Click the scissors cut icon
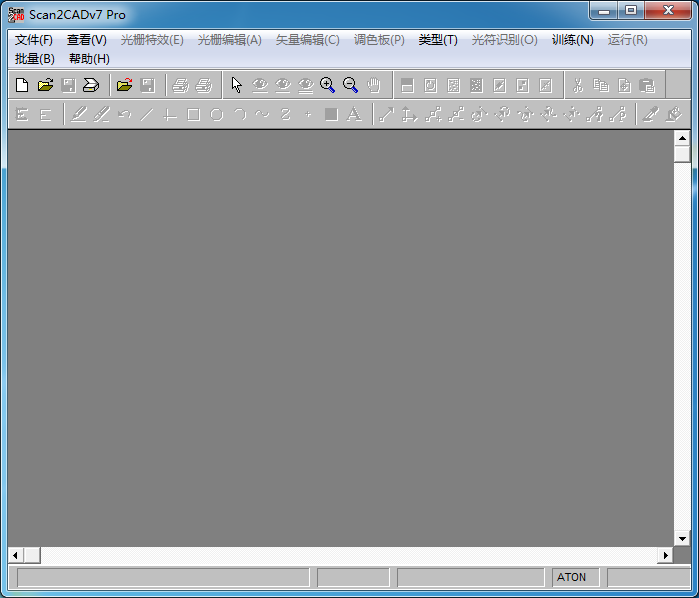Image resolution: width=699 pixels, height=598 pixels. tap(578, 85)
